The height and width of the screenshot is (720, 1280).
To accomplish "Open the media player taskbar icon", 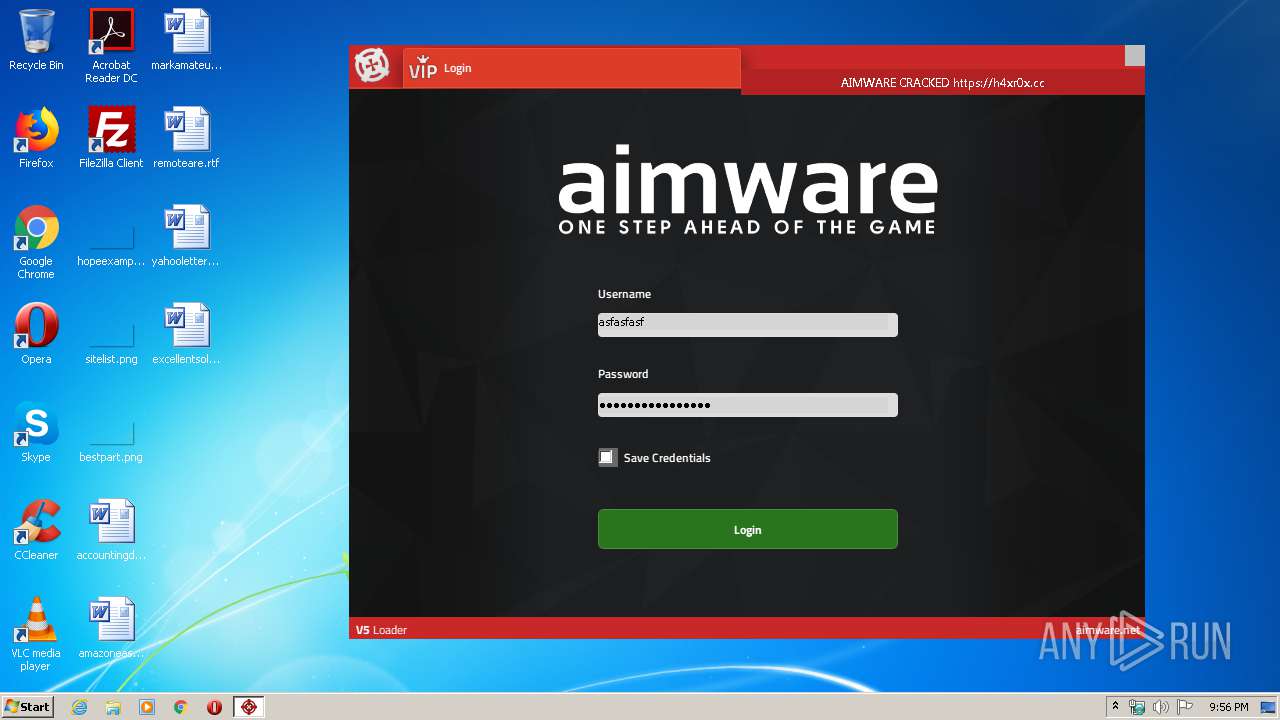I will (147, 707).
